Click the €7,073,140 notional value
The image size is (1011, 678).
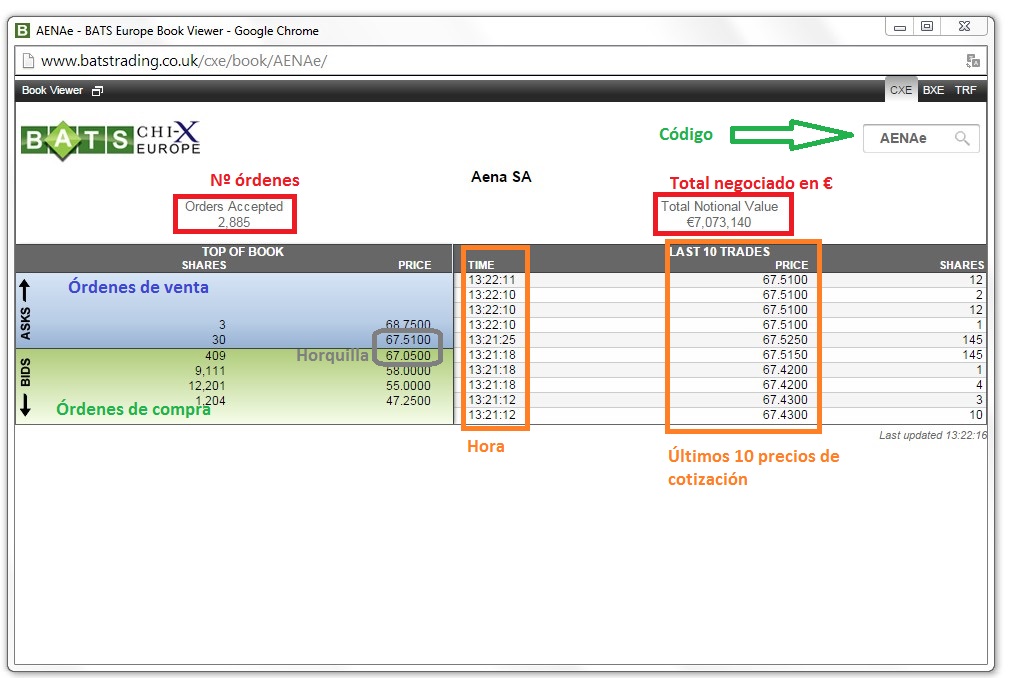click(x=719, y=222)
